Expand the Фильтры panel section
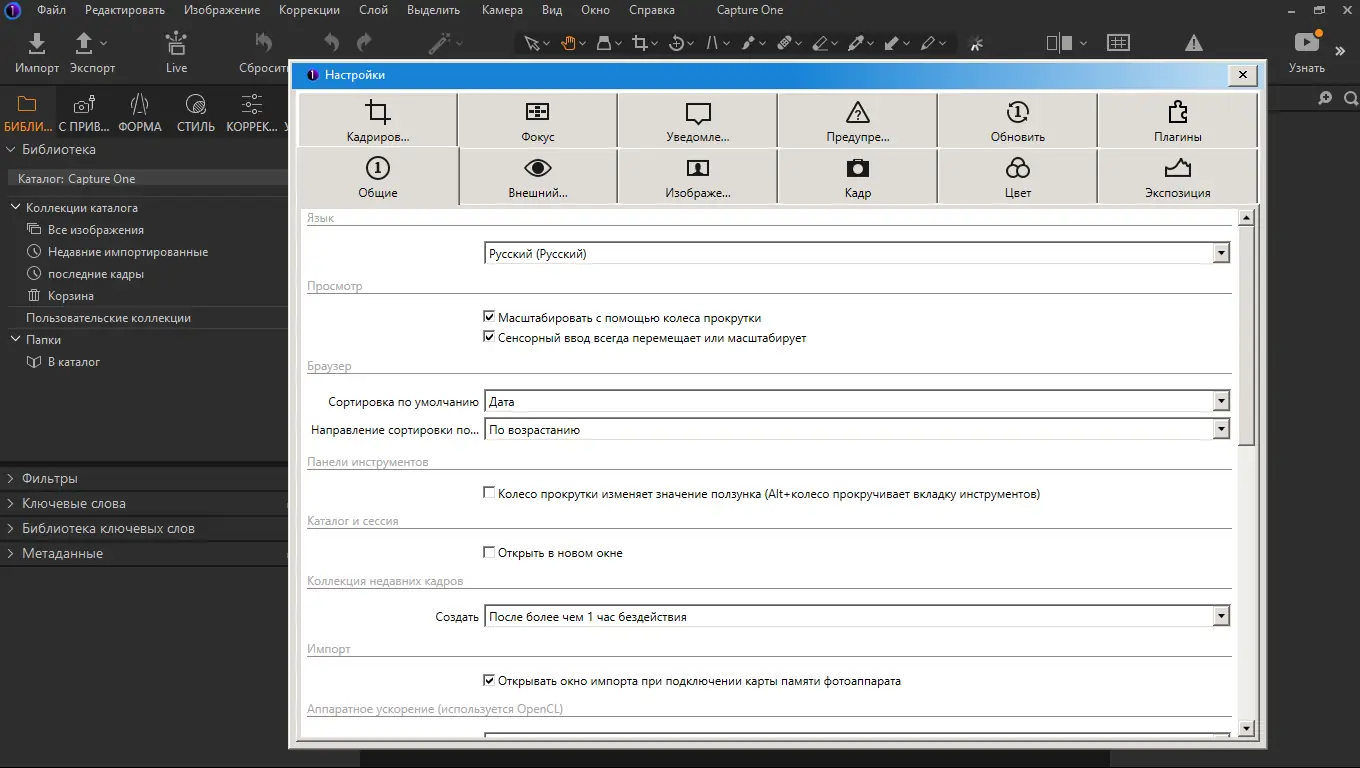Viewport: 1360px width, 768px height. click(x=50, y=479)
